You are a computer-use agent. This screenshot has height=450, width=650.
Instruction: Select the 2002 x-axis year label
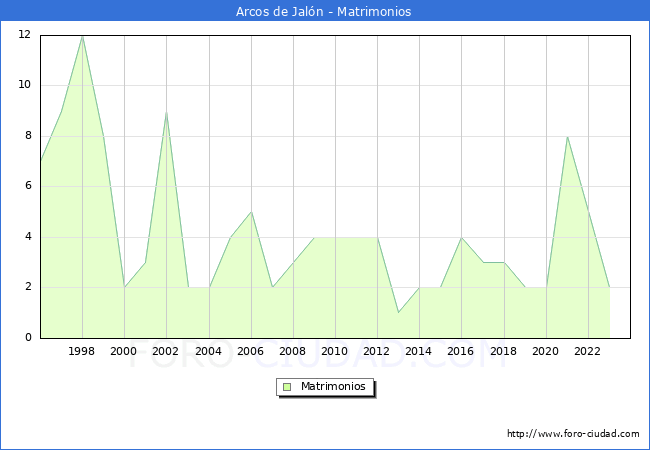[166, 351]
